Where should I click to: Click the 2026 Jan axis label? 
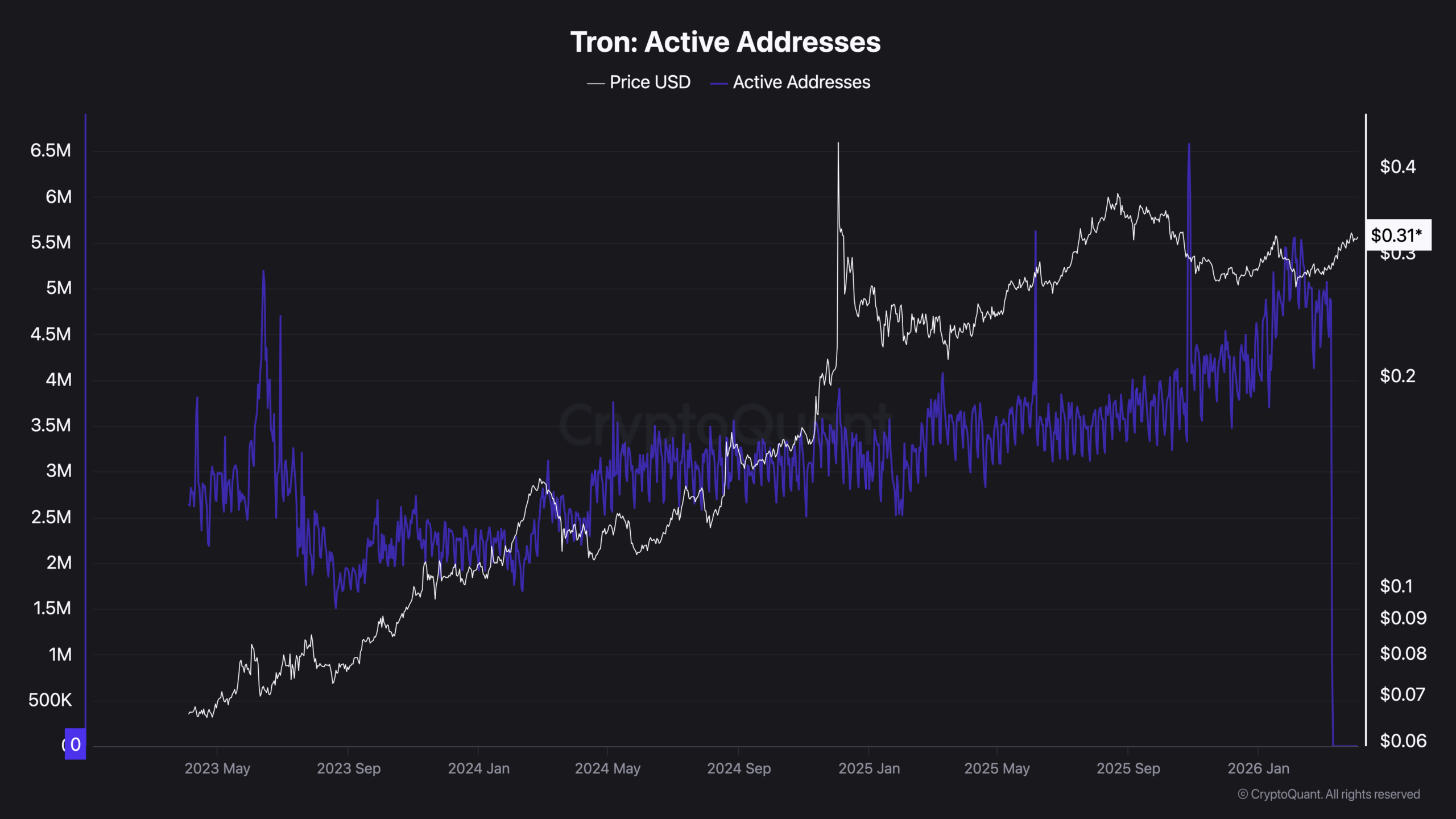coord(1259,768)
